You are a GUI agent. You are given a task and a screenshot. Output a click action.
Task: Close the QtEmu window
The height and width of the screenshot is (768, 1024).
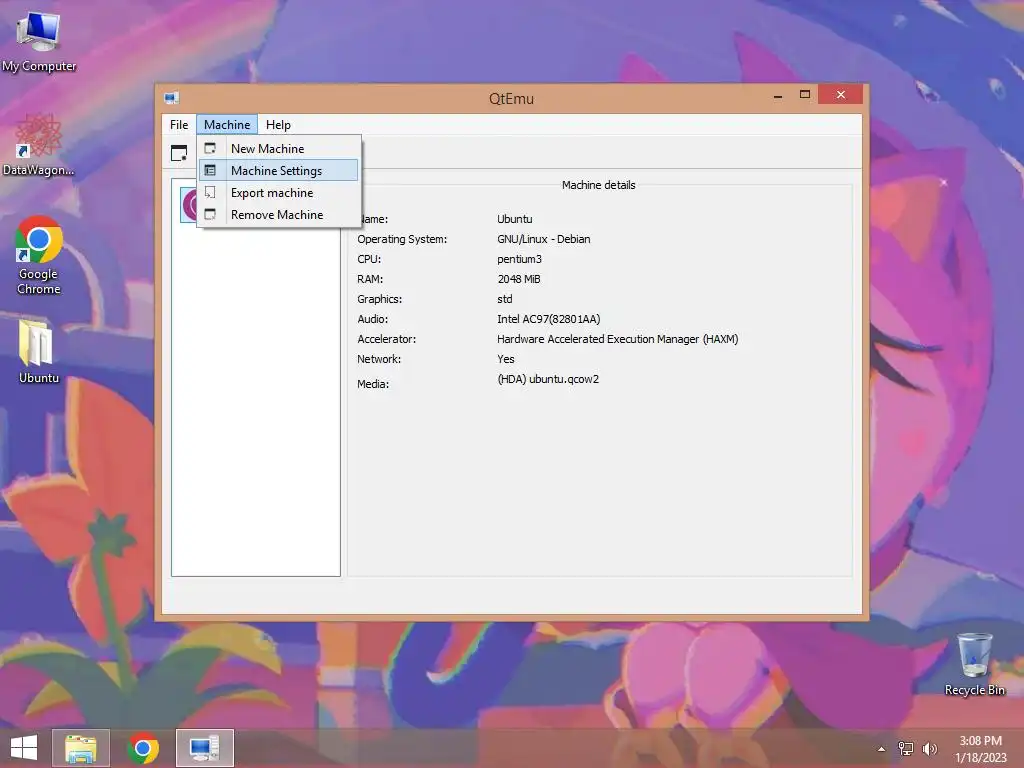(840, 95)
